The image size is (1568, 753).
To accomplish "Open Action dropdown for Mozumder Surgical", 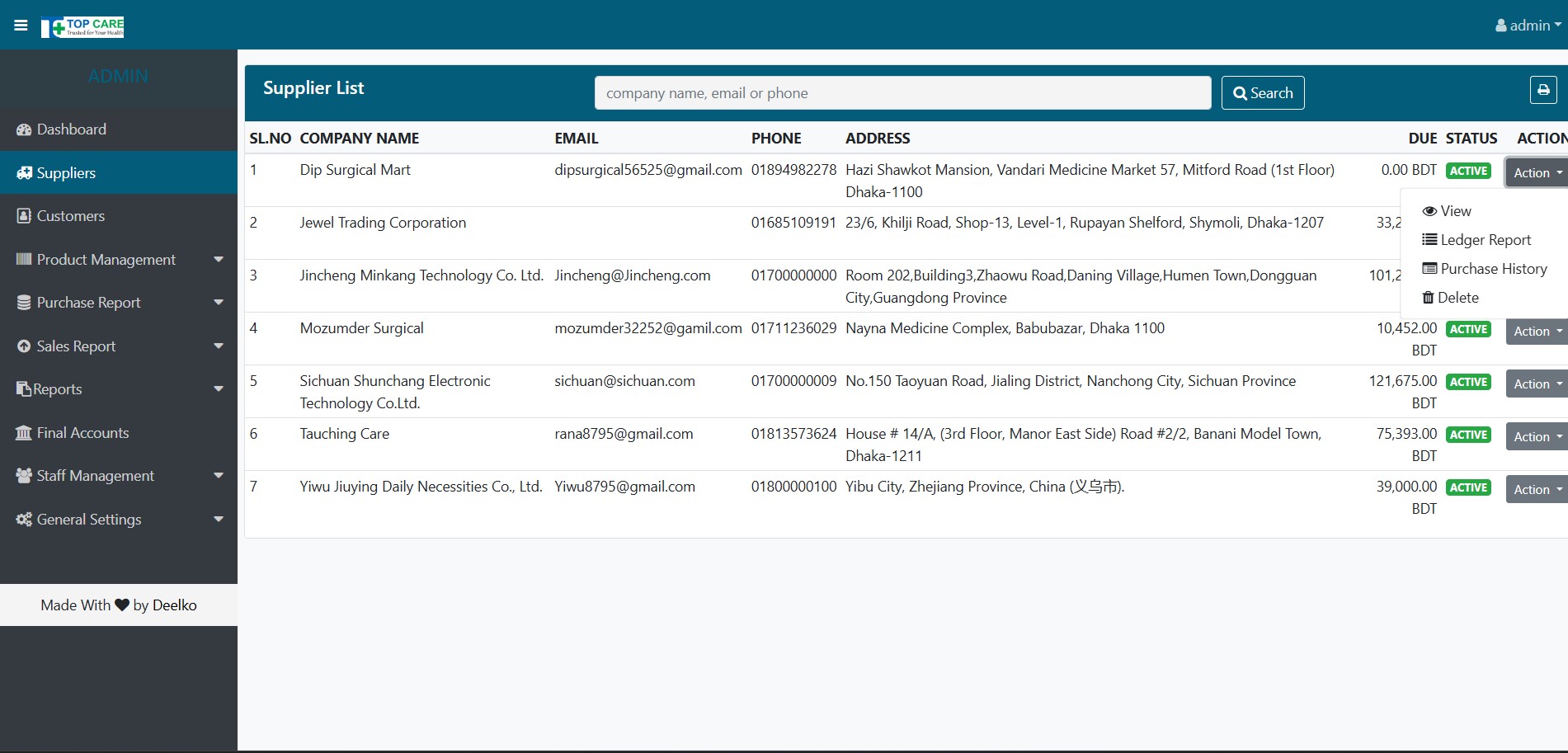I will 1536,332.
